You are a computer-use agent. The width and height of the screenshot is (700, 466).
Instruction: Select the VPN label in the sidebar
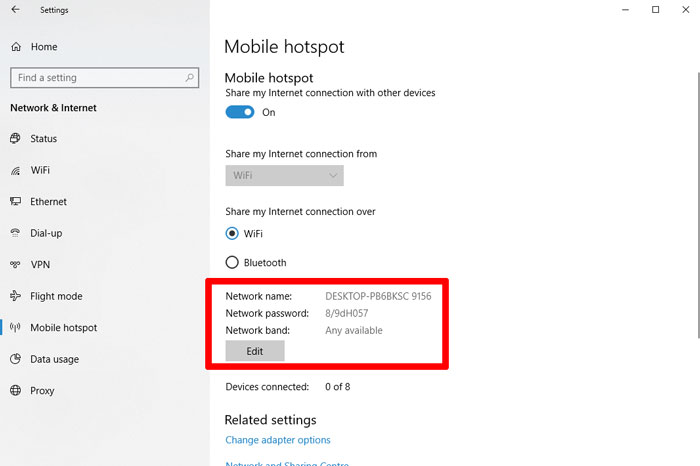coord(40,265)
